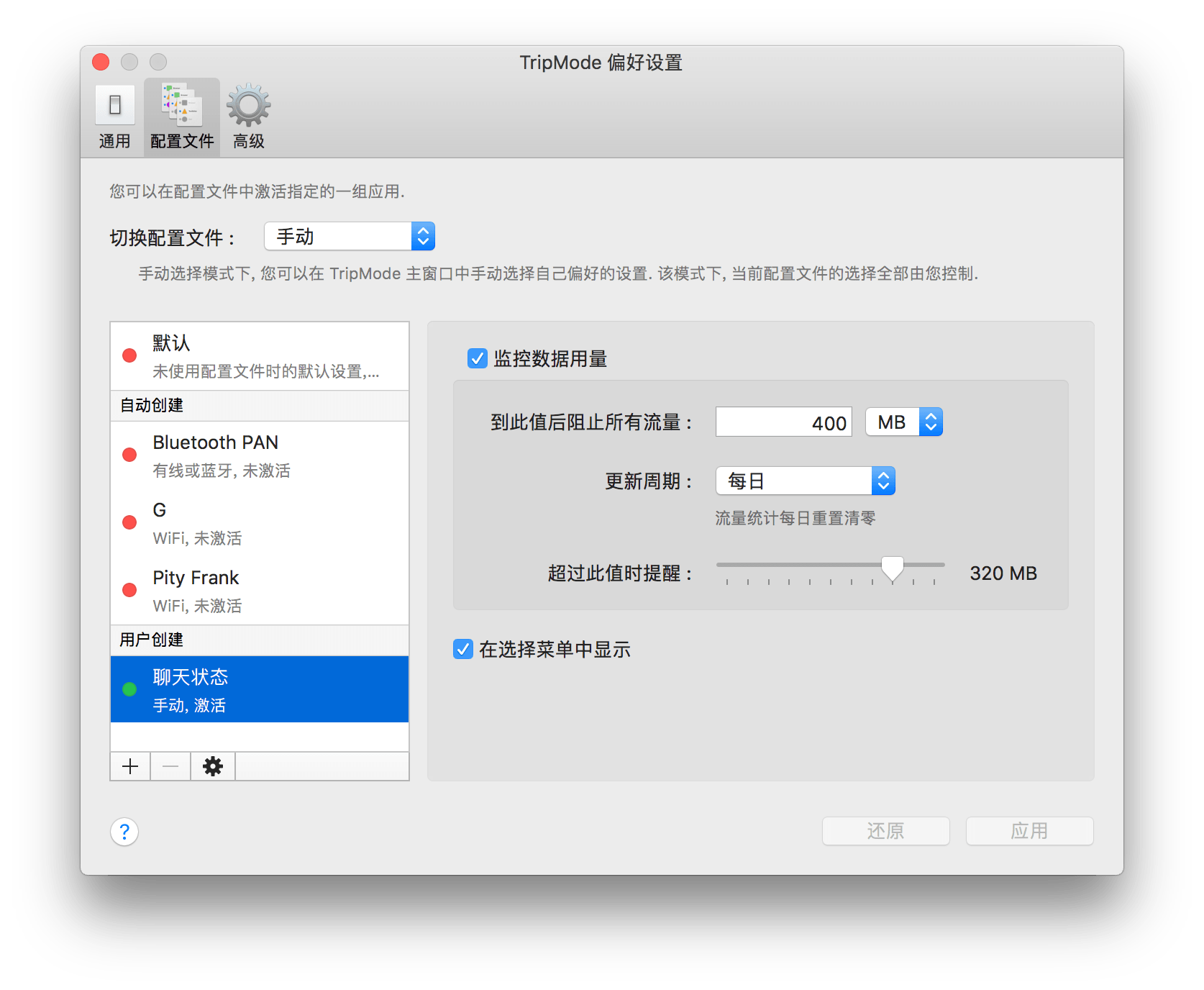
Task: Click the minus icon to remove profile
Action: coord(170,766)
